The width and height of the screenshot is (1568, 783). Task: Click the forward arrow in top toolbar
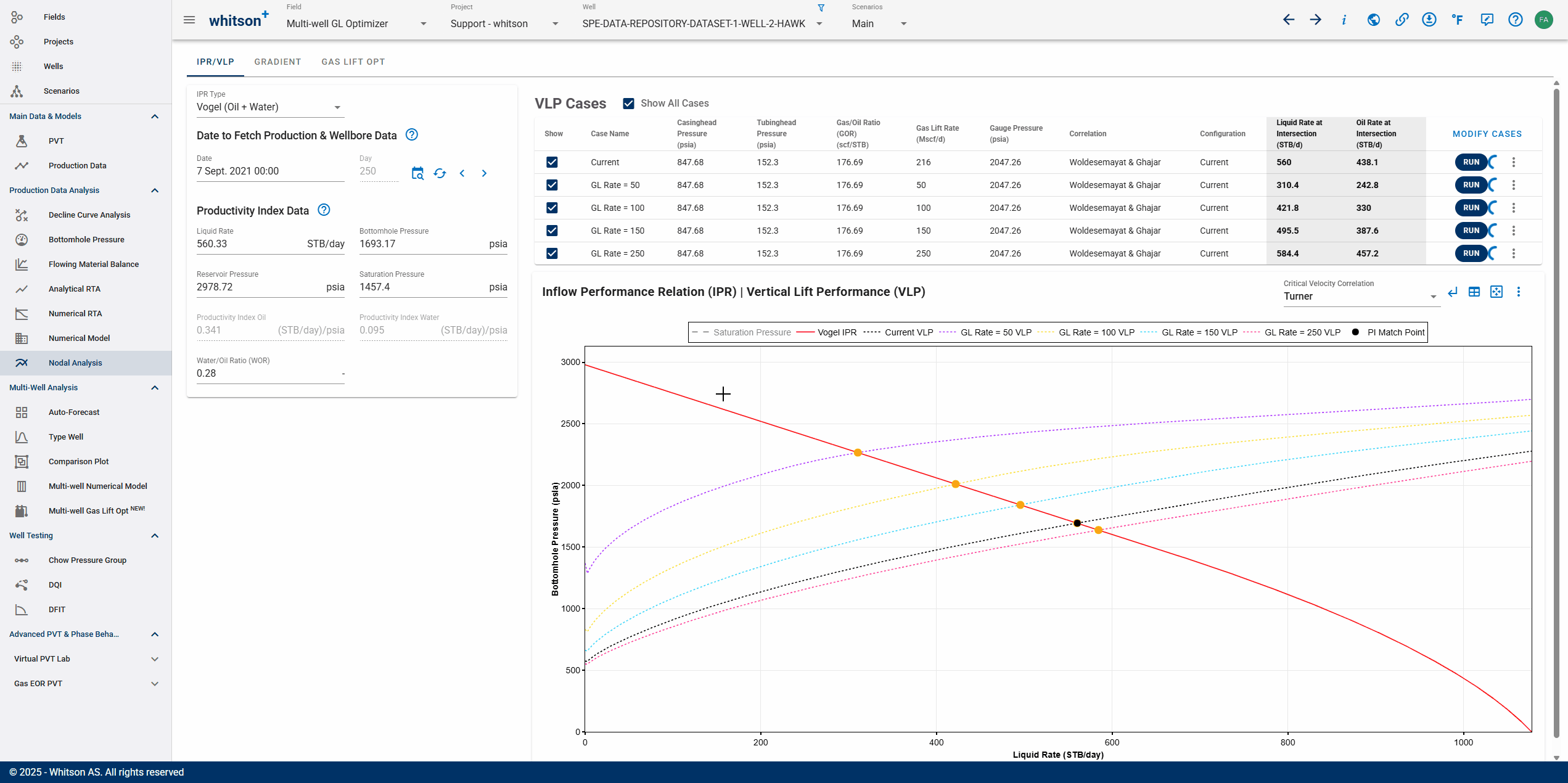1316,20
